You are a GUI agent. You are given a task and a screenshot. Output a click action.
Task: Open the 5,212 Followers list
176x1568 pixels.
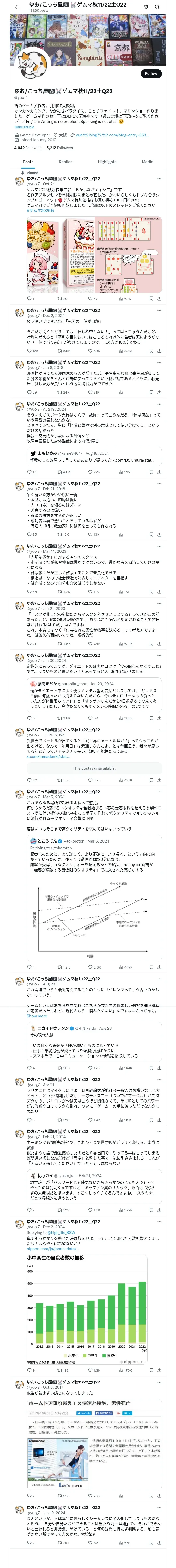(x=59, y=148)
